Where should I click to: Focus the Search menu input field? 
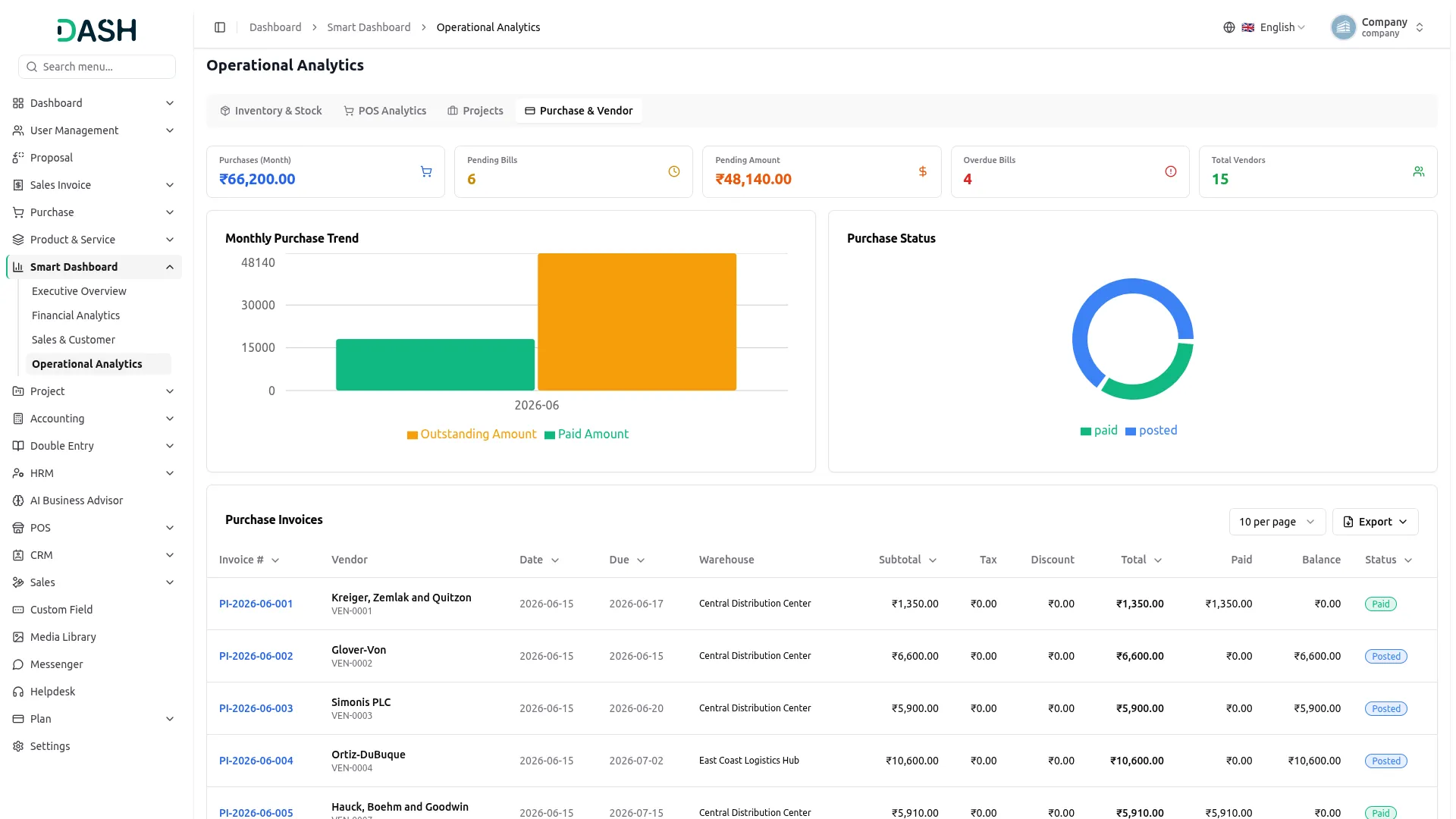(x=97, y=67)
